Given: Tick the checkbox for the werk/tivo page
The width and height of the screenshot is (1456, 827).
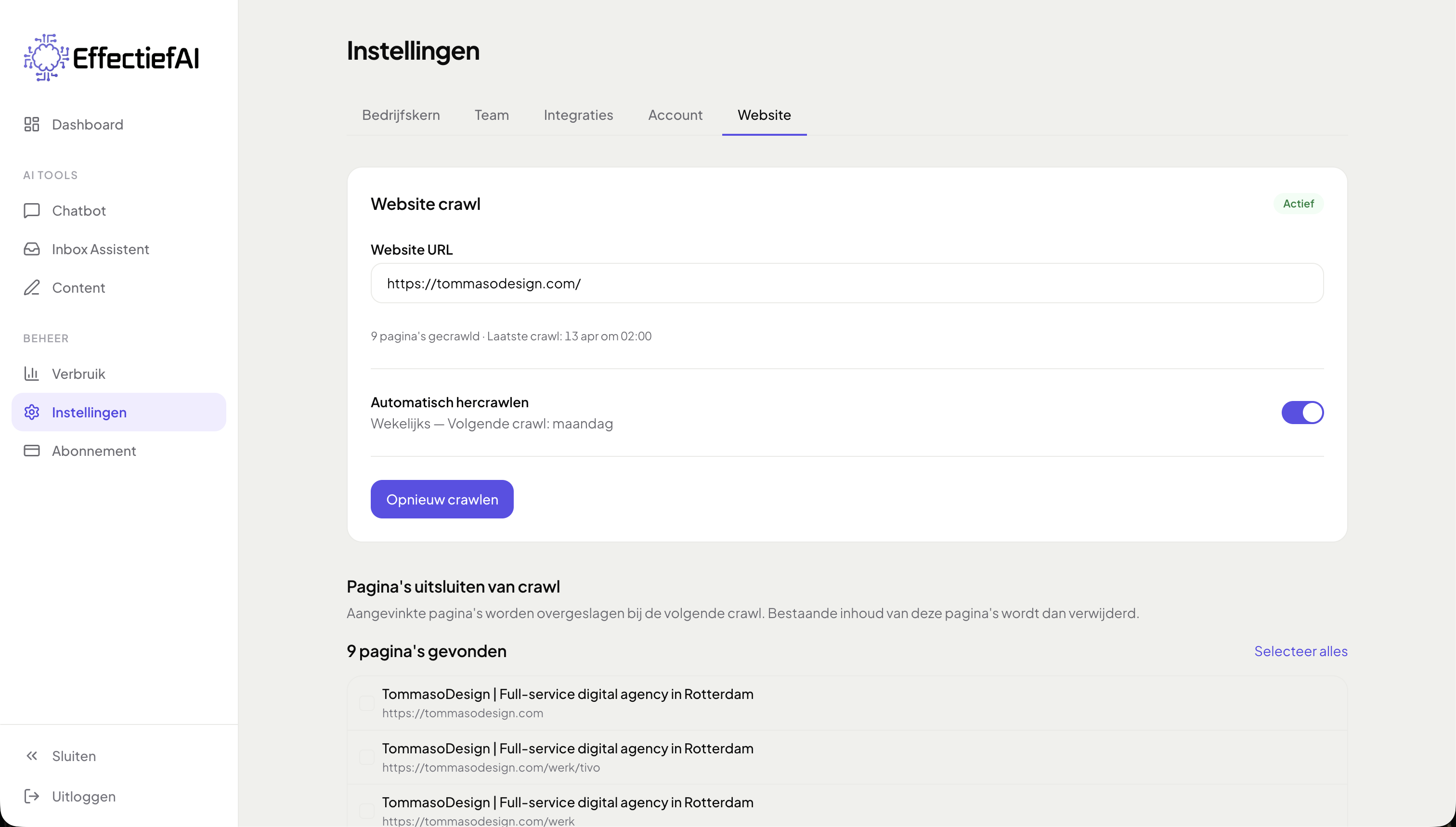Looking at the screenshot, I should point(367,757).
